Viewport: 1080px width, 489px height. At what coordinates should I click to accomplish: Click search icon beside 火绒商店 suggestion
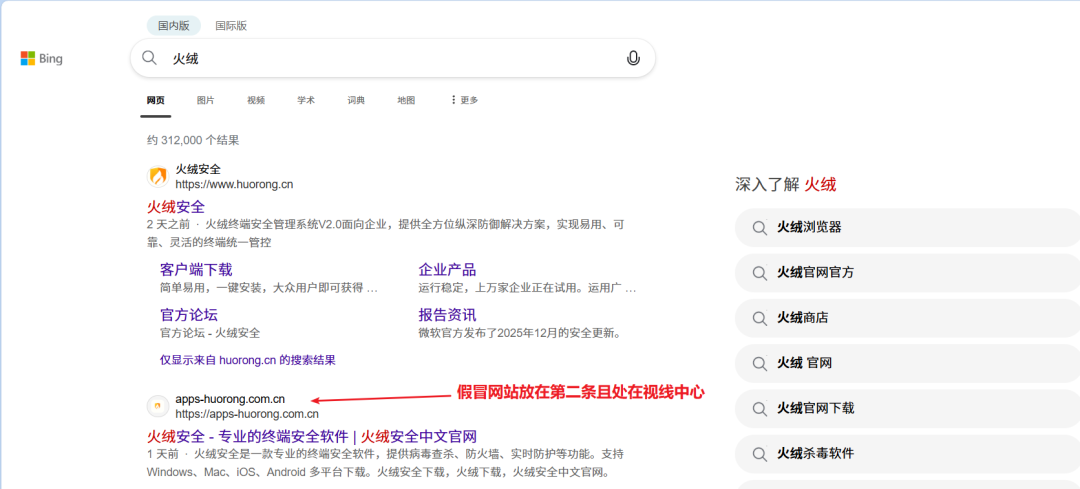pyautogui.click(x=760, y=318)
